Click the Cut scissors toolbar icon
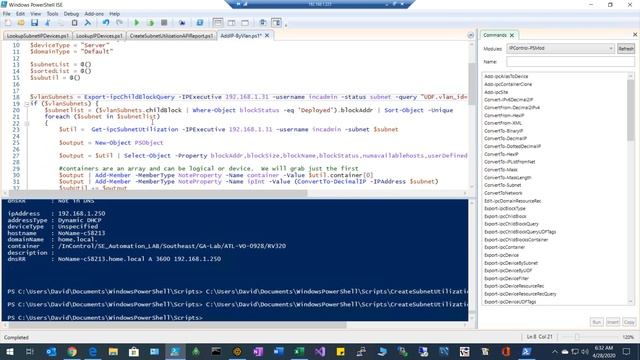This screenshot has height=360, width=640. (48, 23)
